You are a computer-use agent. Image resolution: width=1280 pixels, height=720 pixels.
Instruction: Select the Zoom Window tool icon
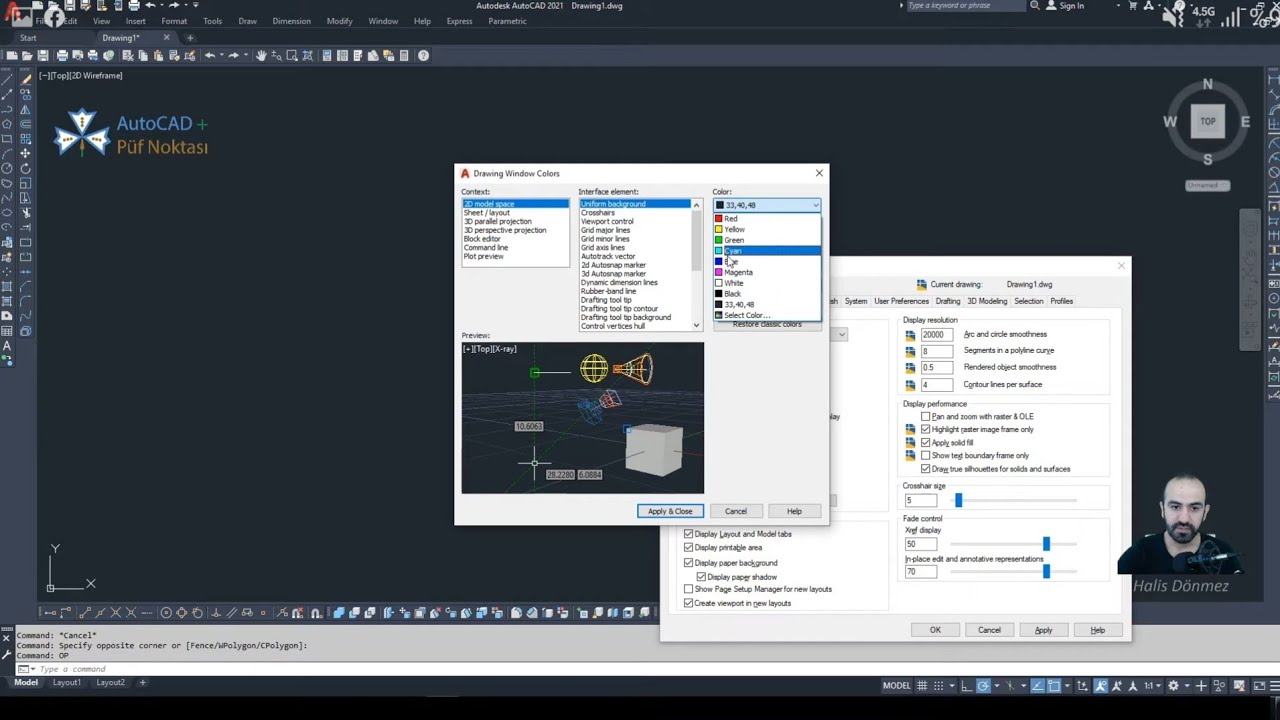pos(292,55)
